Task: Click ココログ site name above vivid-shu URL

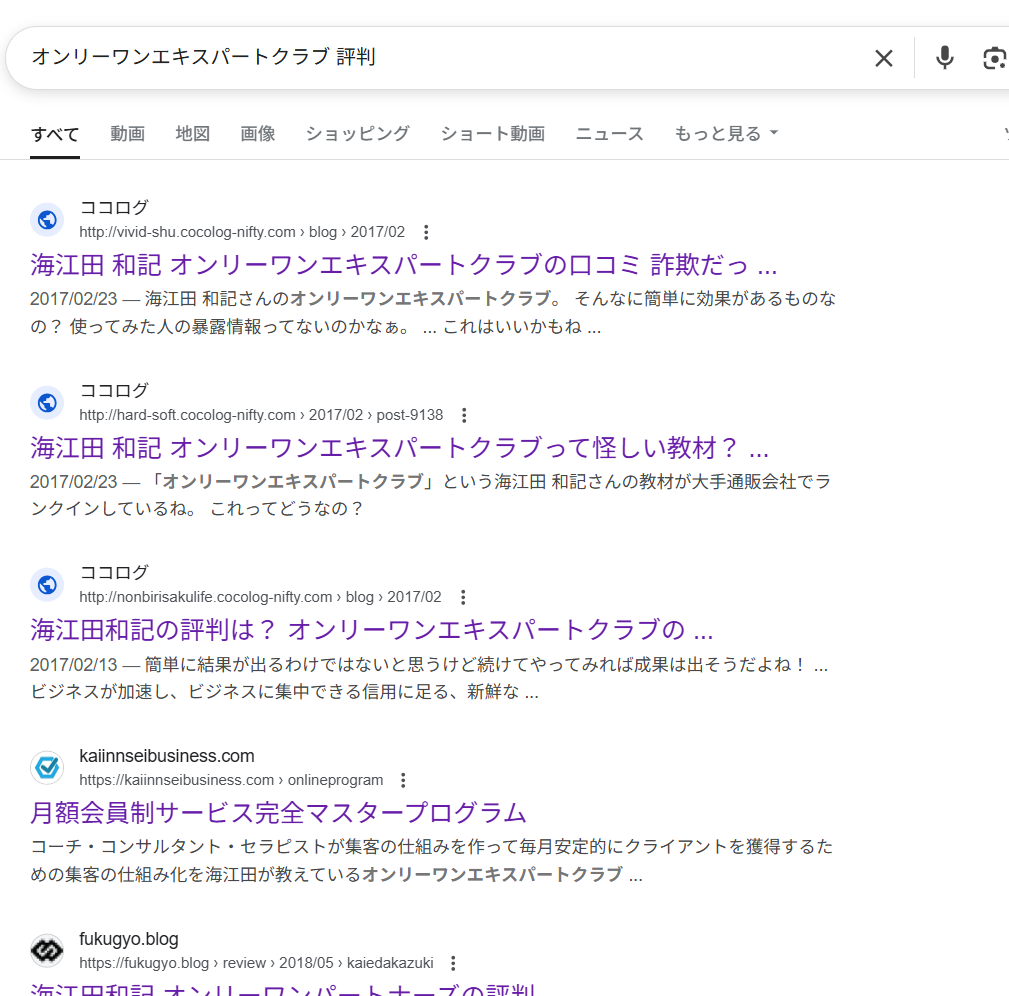Action: (114, 208)
